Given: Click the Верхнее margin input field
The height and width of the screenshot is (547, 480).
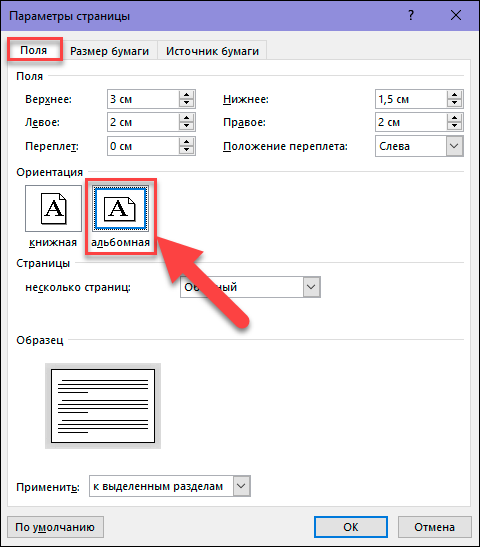Looking at the screenshot, I should 143,99.
